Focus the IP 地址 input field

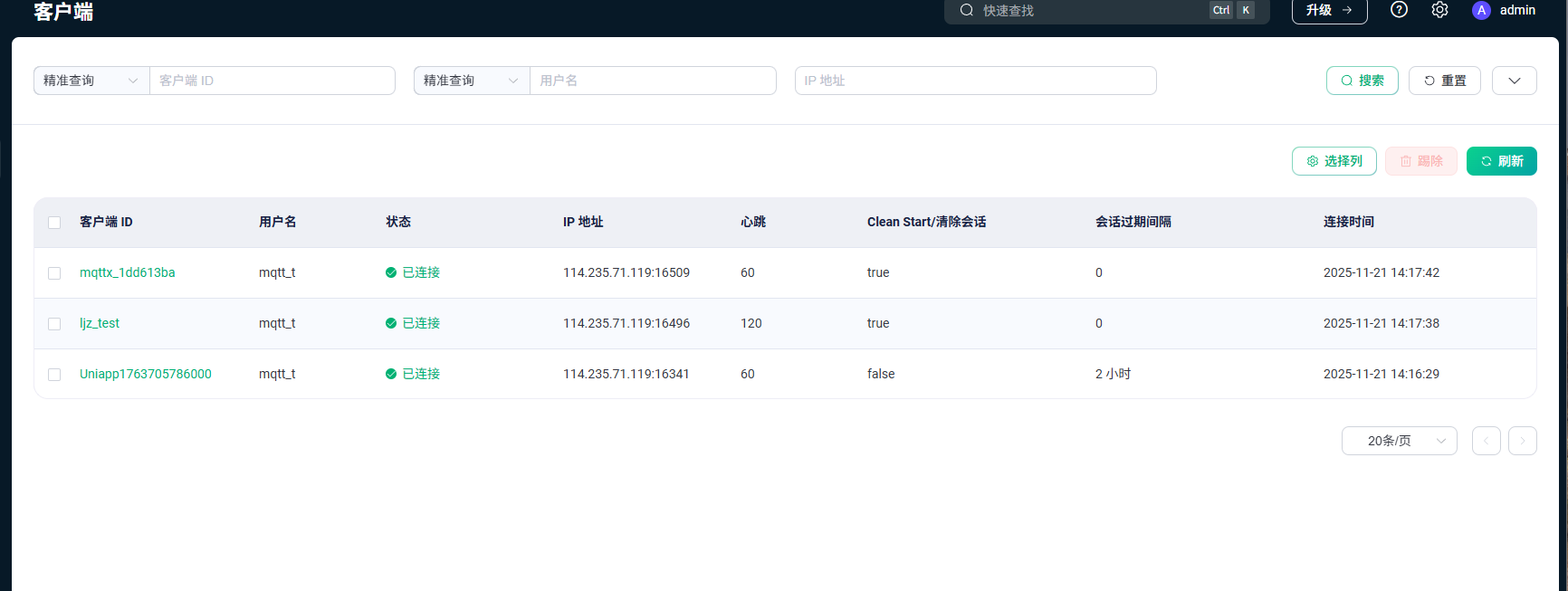point(975,81)
